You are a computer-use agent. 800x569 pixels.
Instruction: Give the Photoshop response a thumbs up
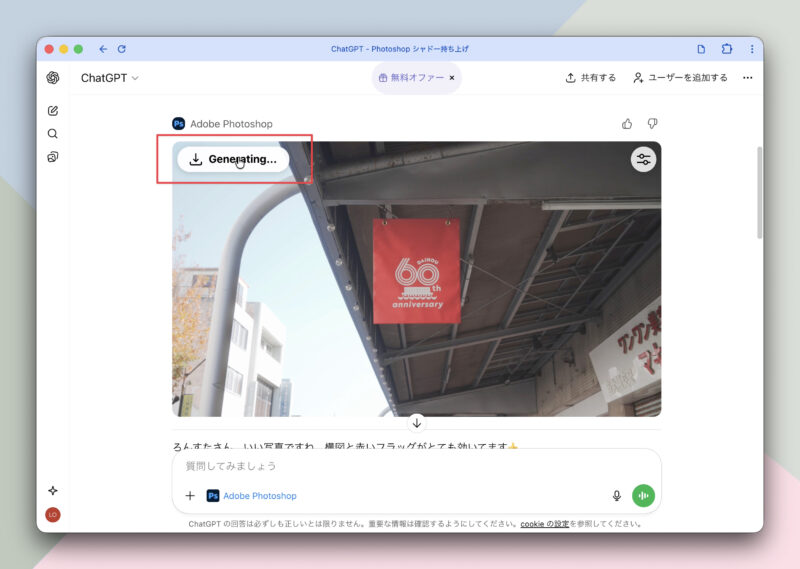click(x=627, y=123)
